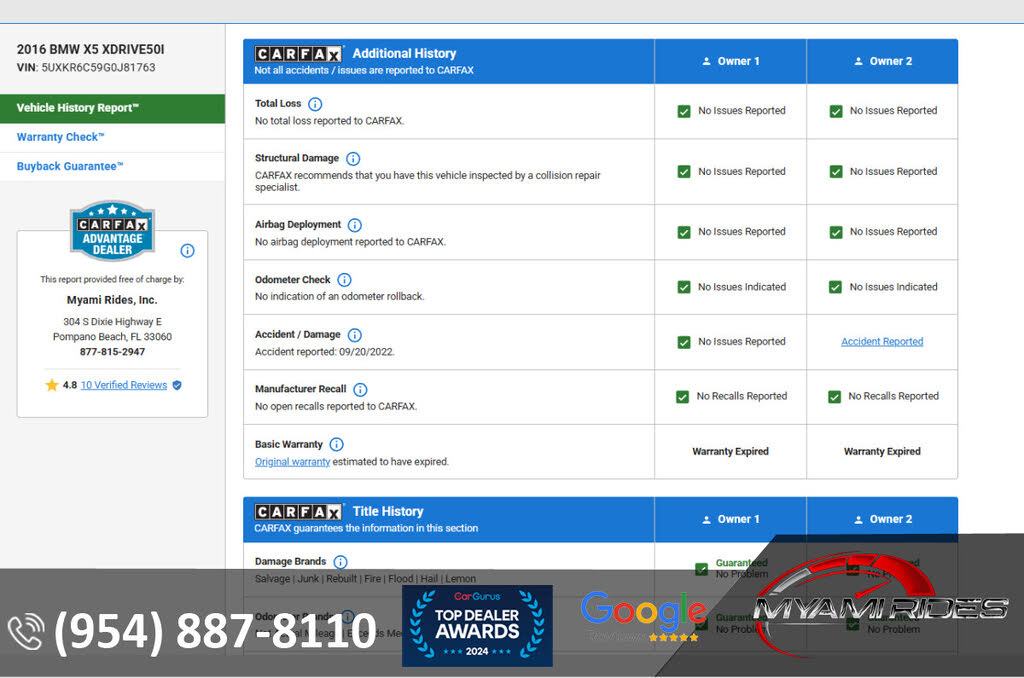1024x678 pixels.
Task: Click the phone handset icon in banner
Action: click(26, 632)
